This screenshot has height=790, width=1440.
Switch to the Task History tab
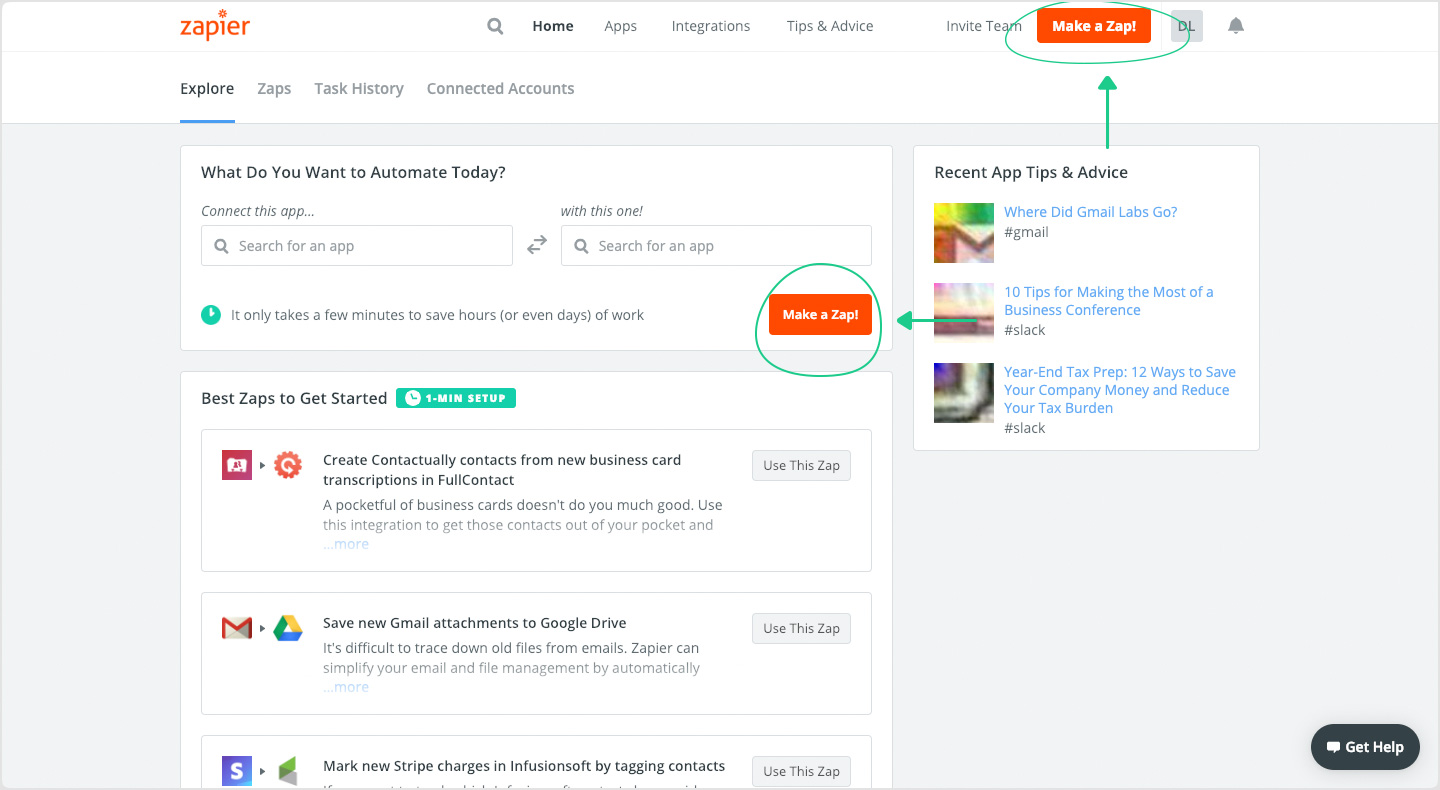click(358, 89)
